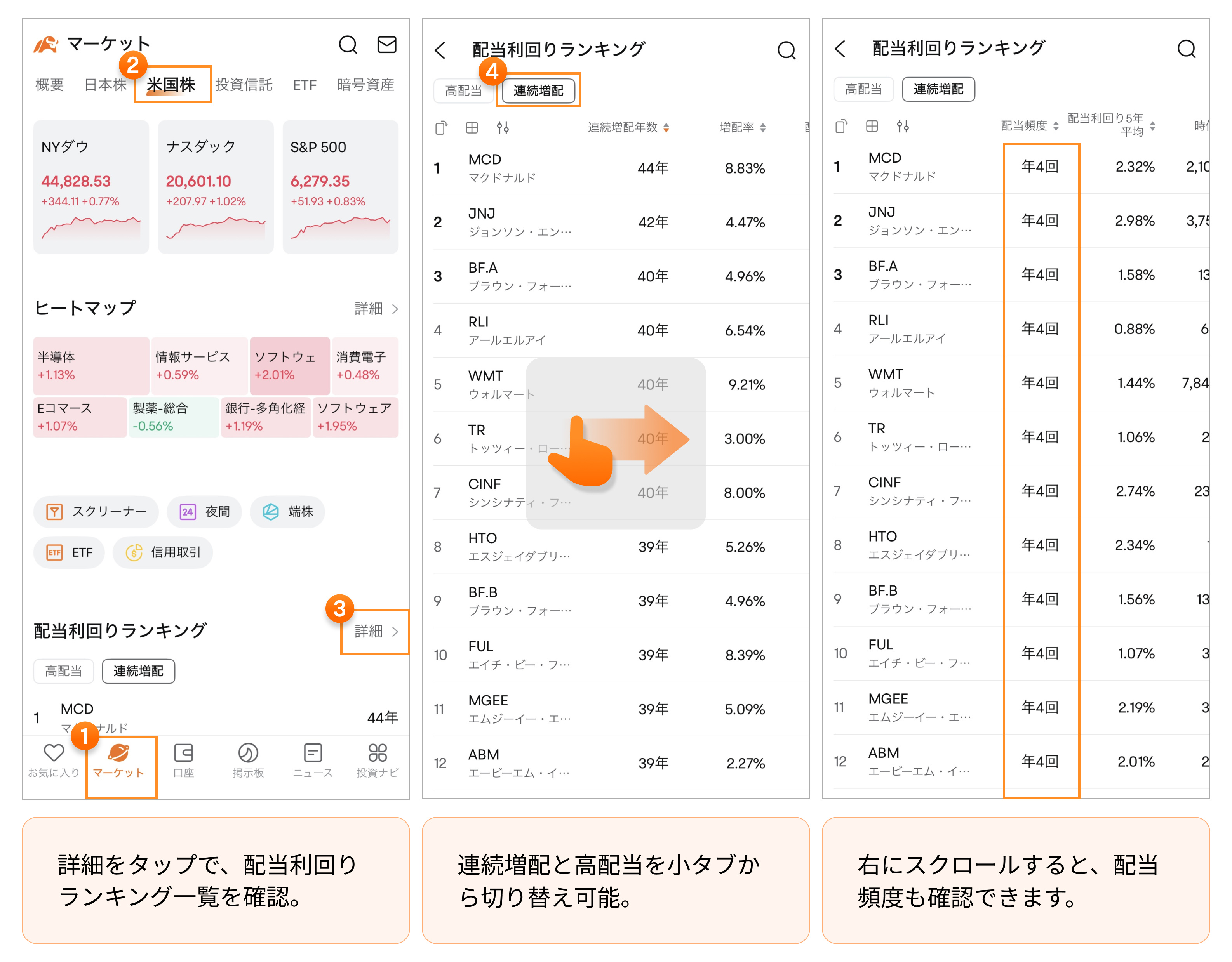Open MCD row on Market screen
1232x962 pixels.
(216, 717)
